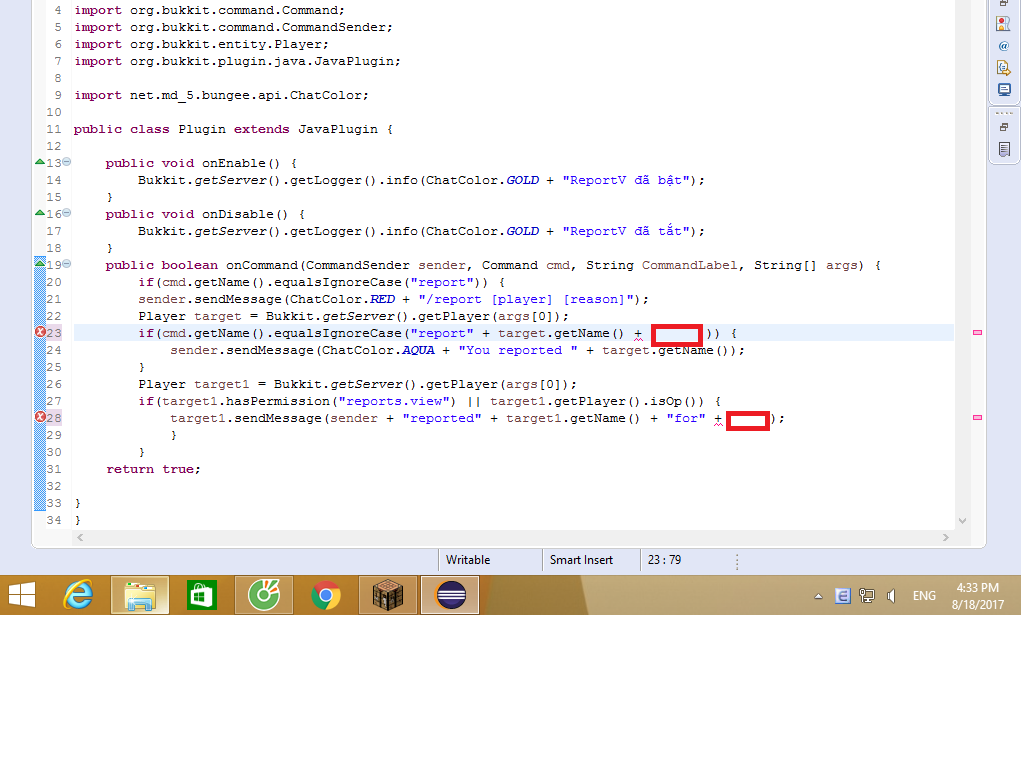Launch Internet Explorer from the taskbar
1024x768 pixels.
pyautogui.click(x=78, y=596)
